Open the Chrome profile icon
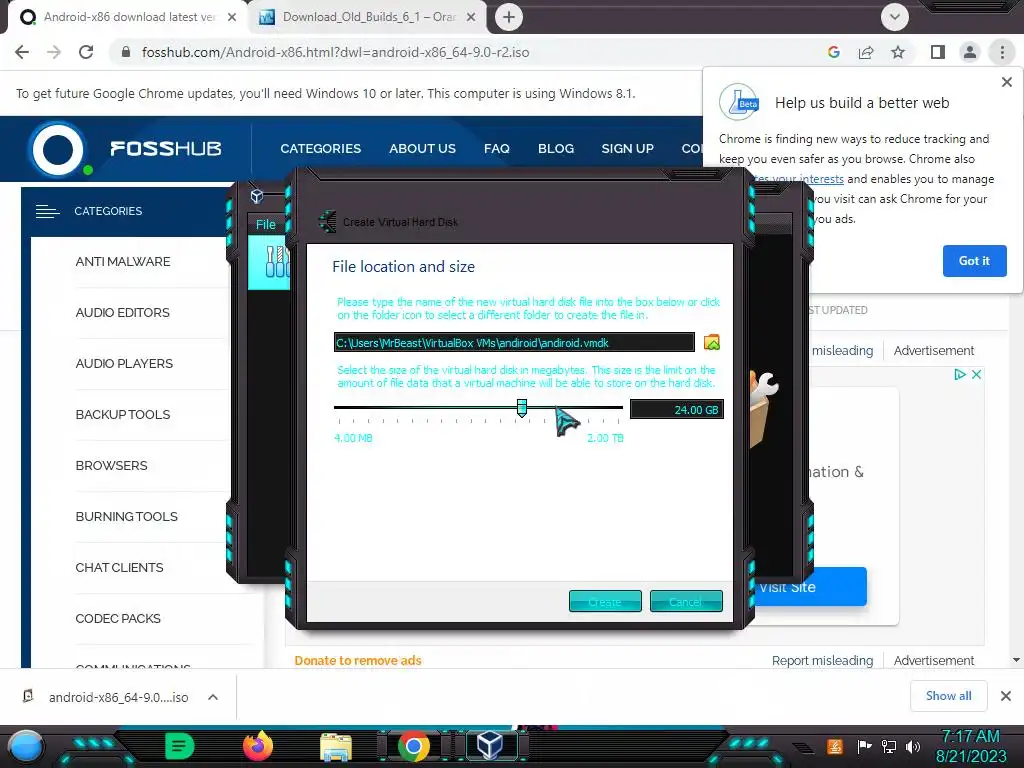This screenshot has height=768, width=1024. click(x=970, y=52)
